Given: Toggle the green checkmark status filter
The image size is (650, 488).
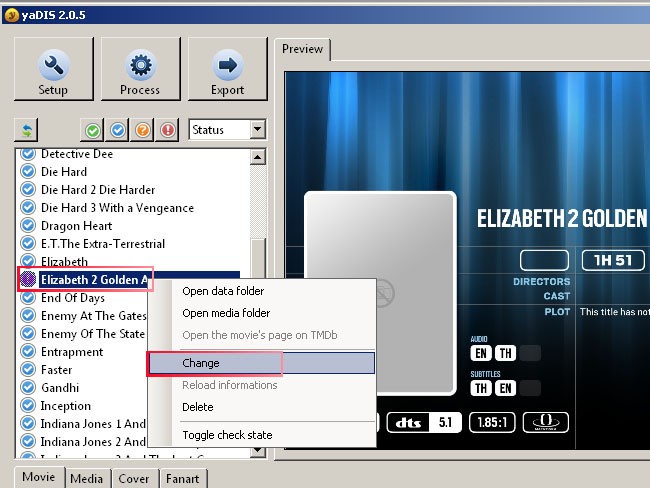Looking at the screenshot, I should pos(92,130).
